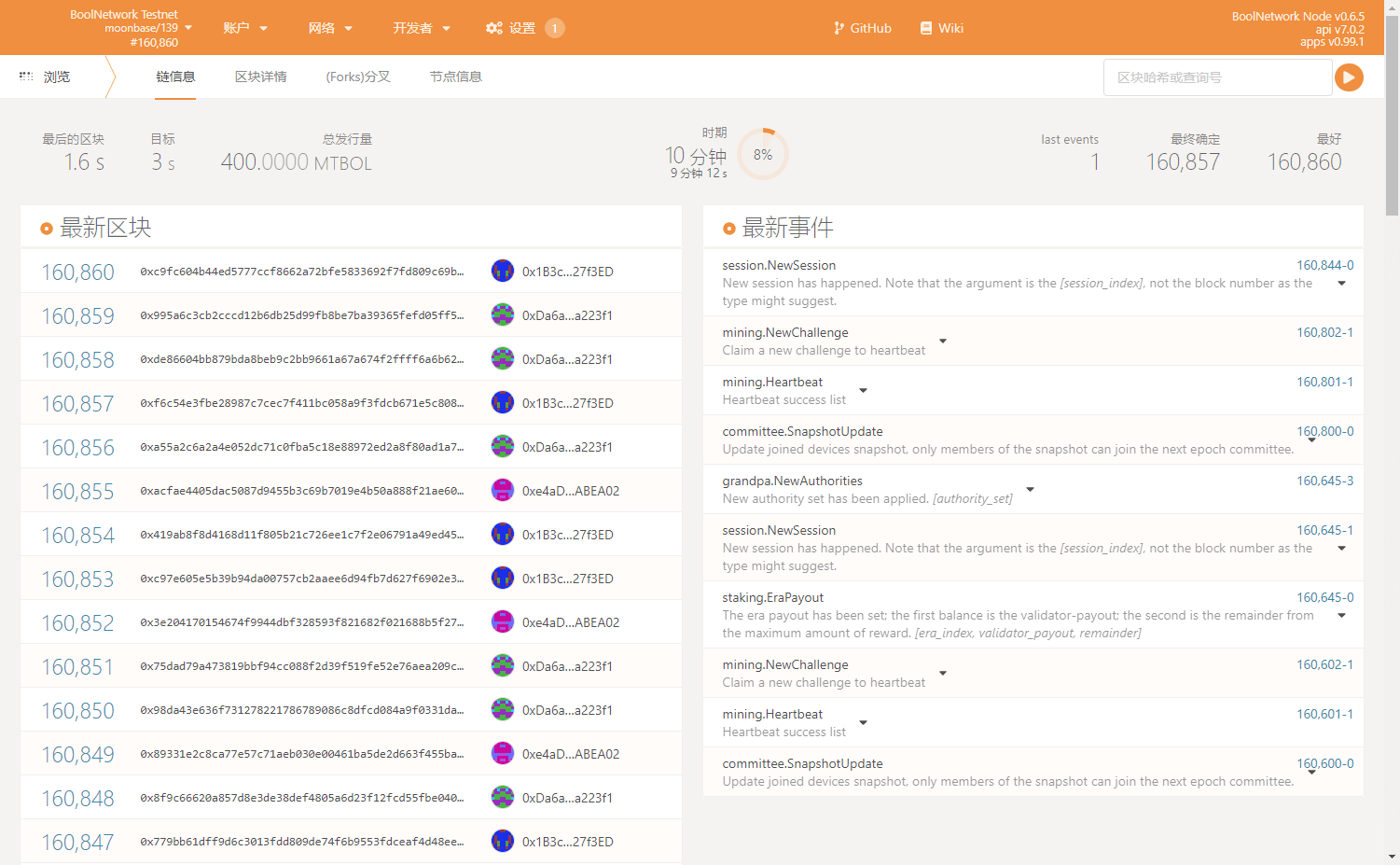Open block number 160,857 link
1400x865 pixels.
click(x=77, y=404)
